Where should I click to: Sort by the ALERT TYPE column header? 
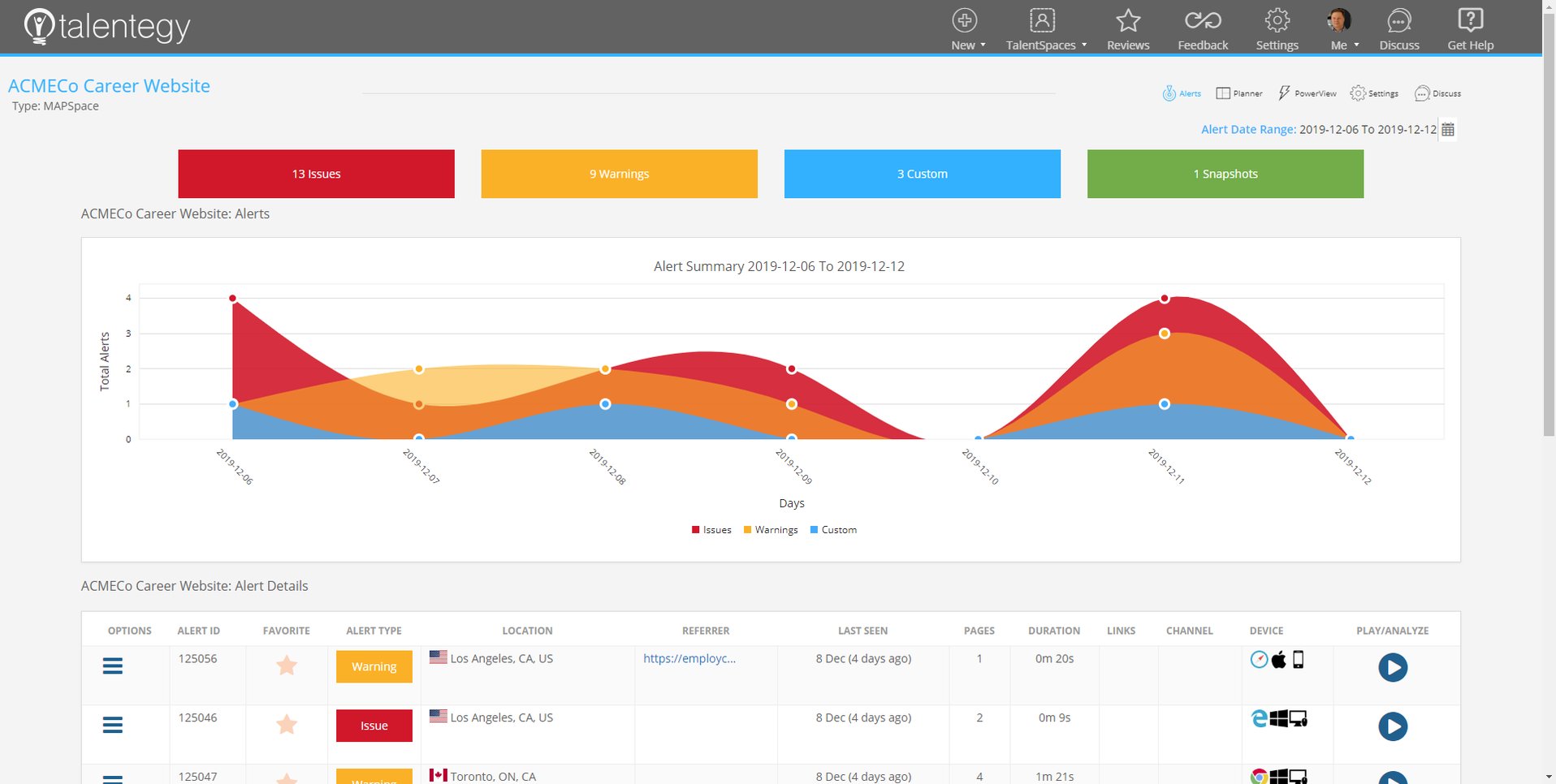pos(374,631)
